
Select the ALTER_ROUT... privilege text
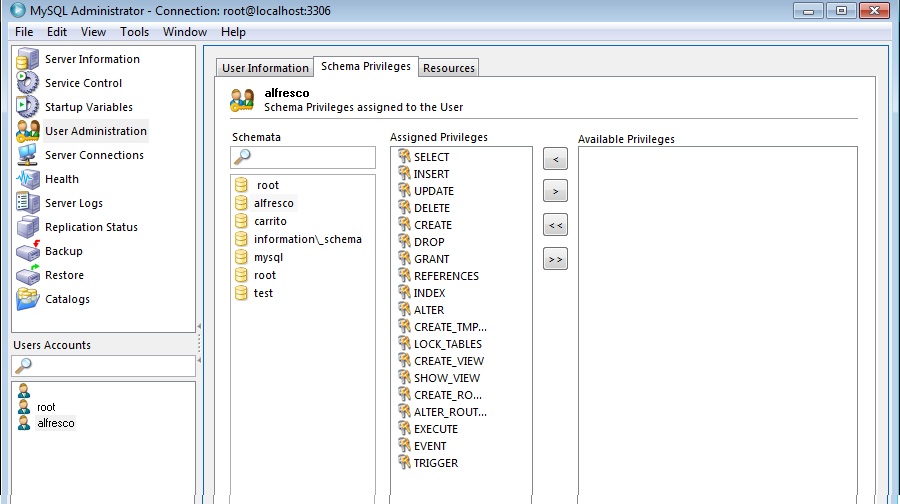[x=450, y=412]
